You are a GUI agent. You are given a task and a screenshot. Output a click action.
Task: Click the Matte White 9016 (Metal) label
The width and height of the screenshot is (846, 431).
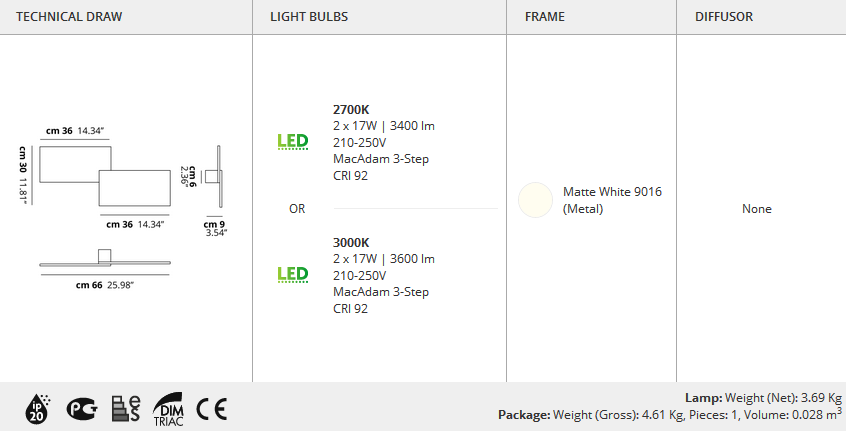[612, 200]
